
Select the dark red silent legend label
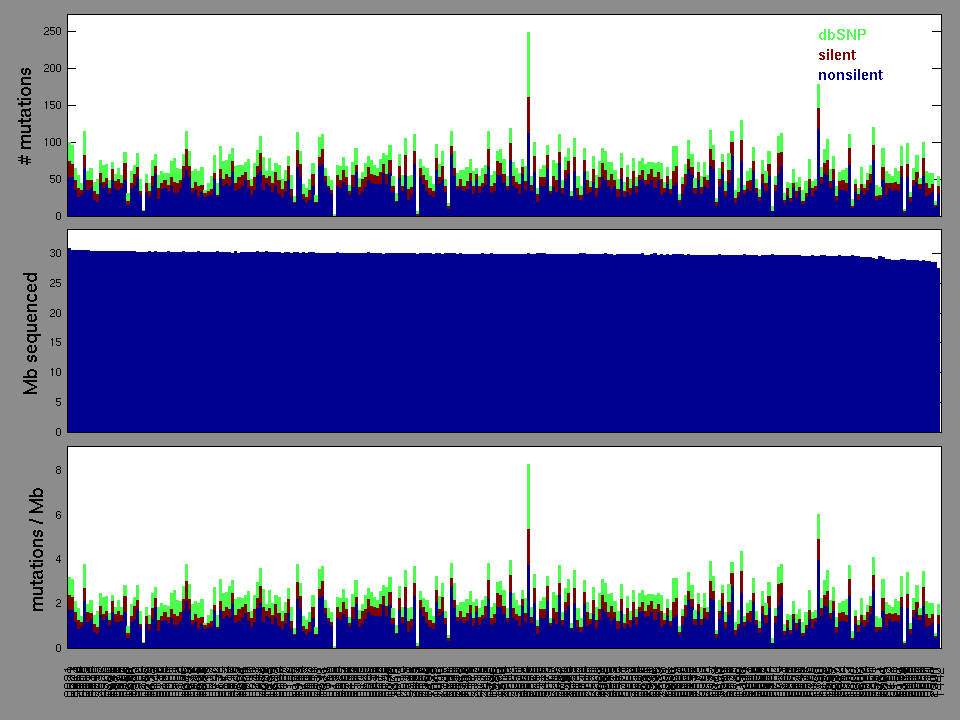click(837, 55)
